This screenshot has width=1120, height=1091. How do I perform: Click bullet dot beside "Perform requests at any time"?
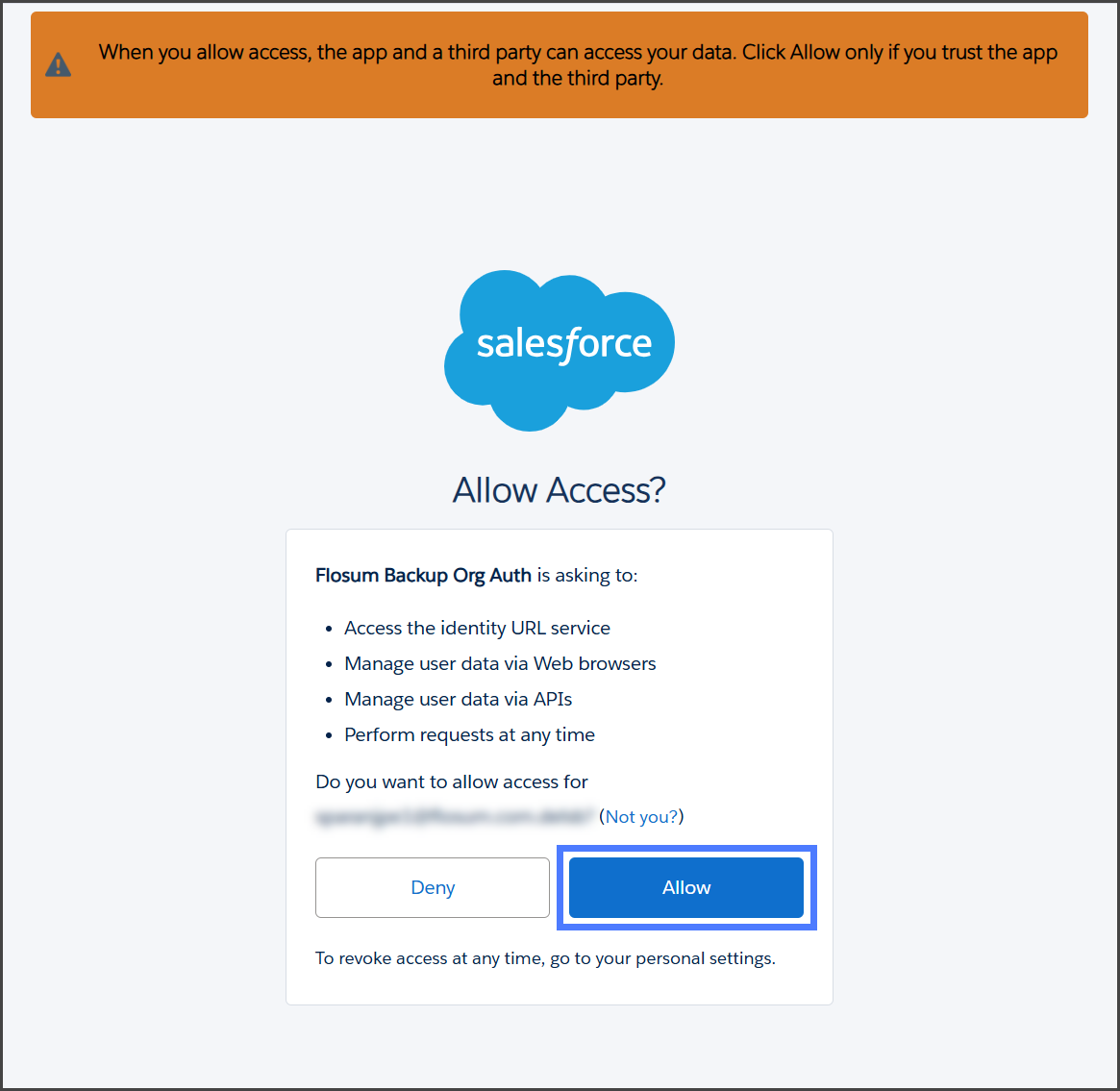click(329, 735)
